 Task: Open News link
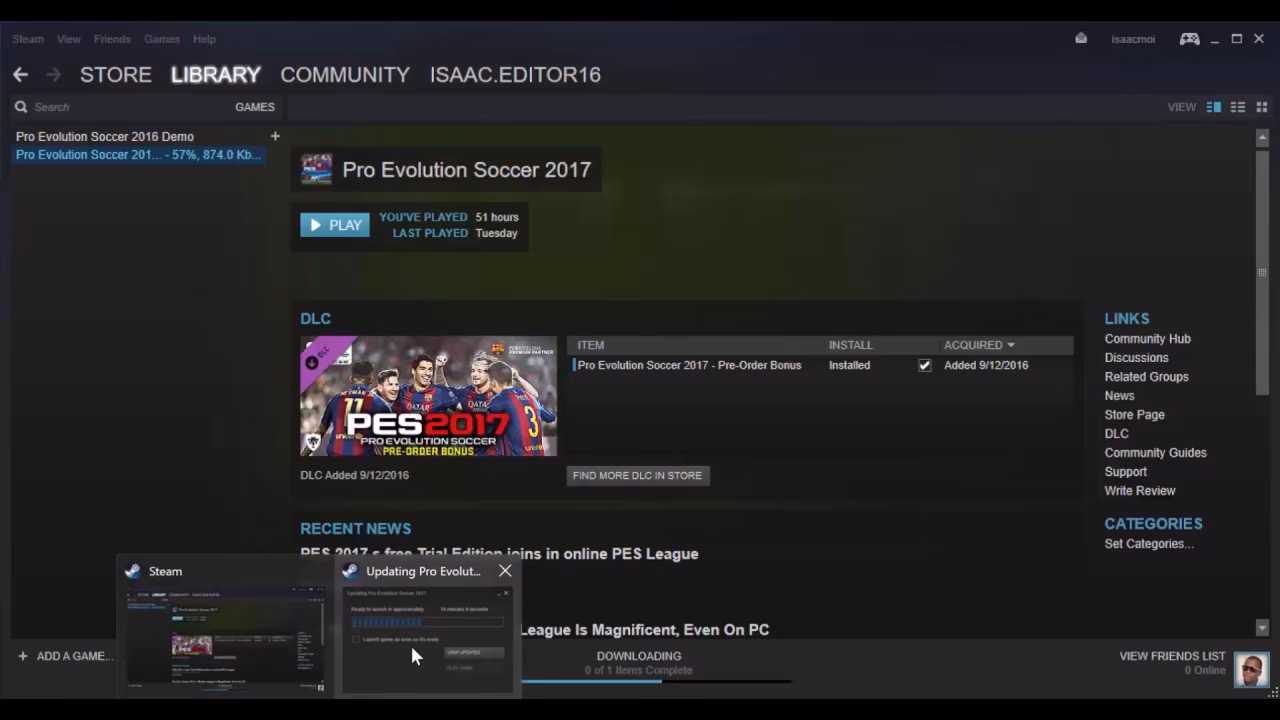[1119, 396]
